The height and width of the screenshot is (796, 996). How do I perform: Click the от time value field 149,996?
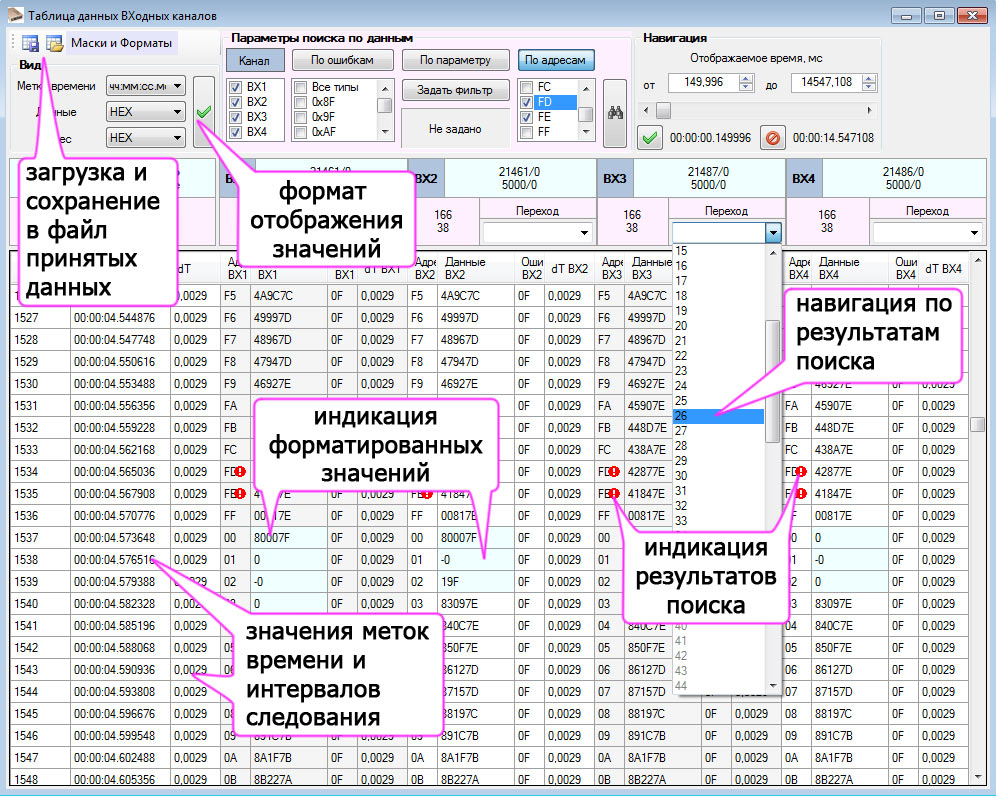702,83
